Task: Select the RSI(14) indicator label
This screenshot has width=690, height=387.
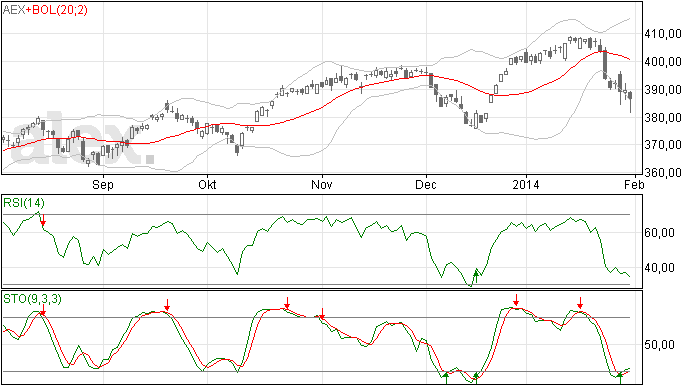Action: [x=24, y=203]
